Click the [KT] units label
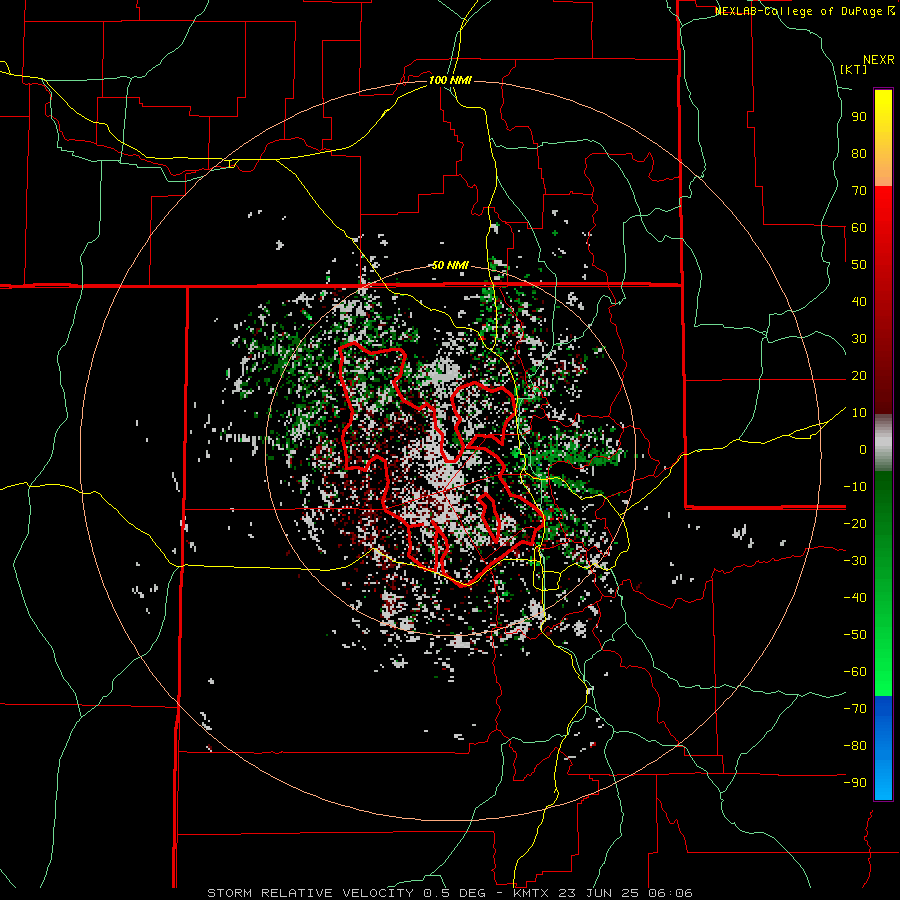Image resolution: width=900 pixels, height=900 pixels. pos(854,69)
